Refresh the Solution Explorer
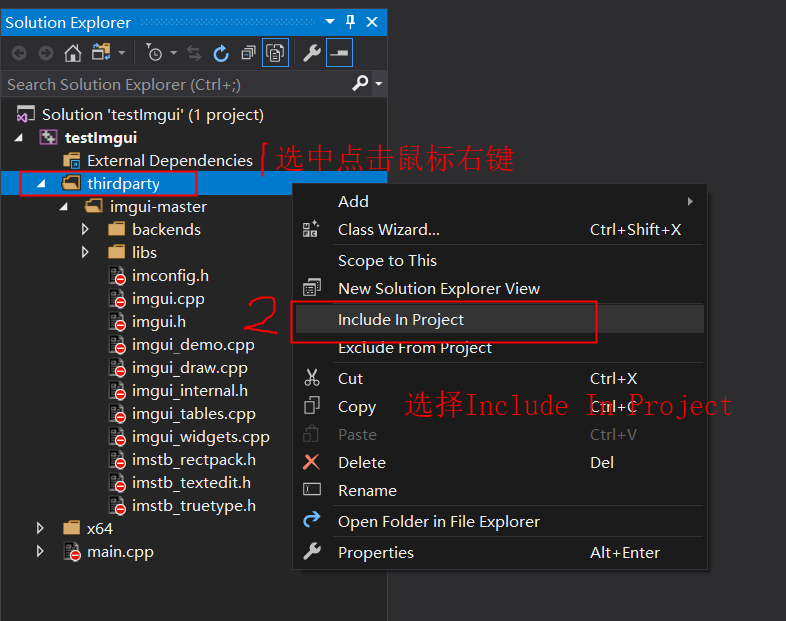 click(x=221, y=53)
